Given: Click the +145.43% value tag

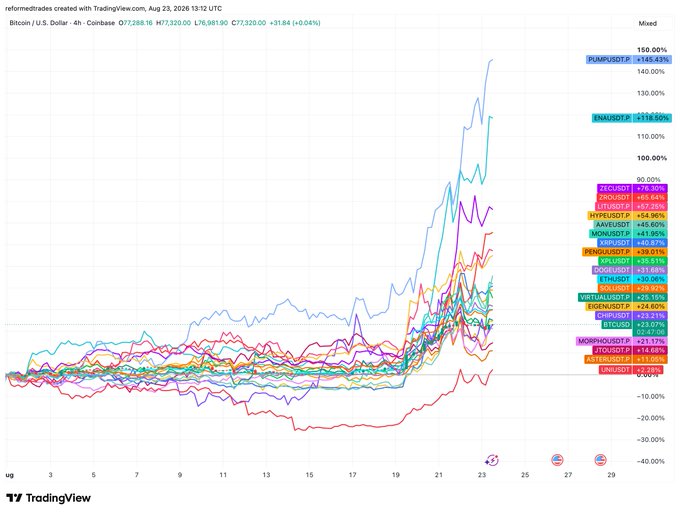Looking at the screenshot, I should [x=652, y=59].
